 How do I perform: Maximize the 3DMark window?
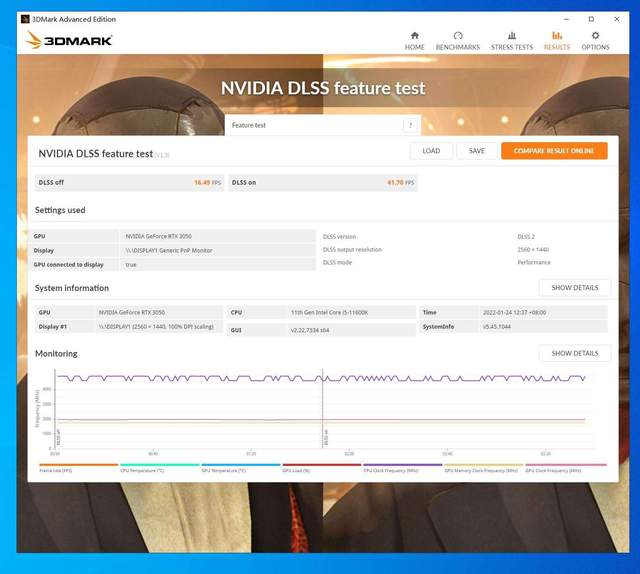(x=591, y=19)
